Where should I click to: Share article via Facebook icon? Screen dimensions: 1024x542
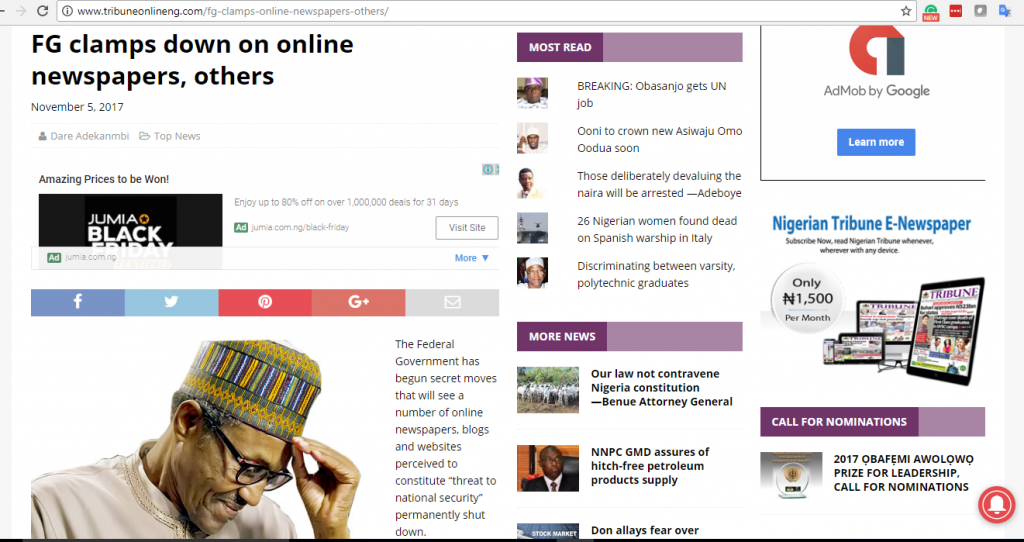78,302
